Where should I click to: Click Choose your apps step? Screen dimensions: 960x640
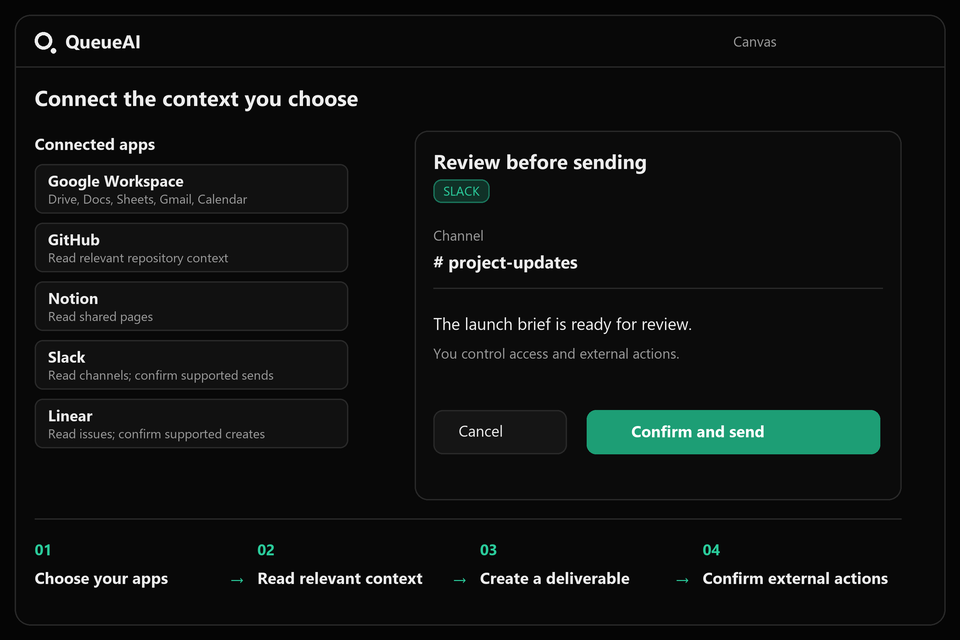point(101,579)
